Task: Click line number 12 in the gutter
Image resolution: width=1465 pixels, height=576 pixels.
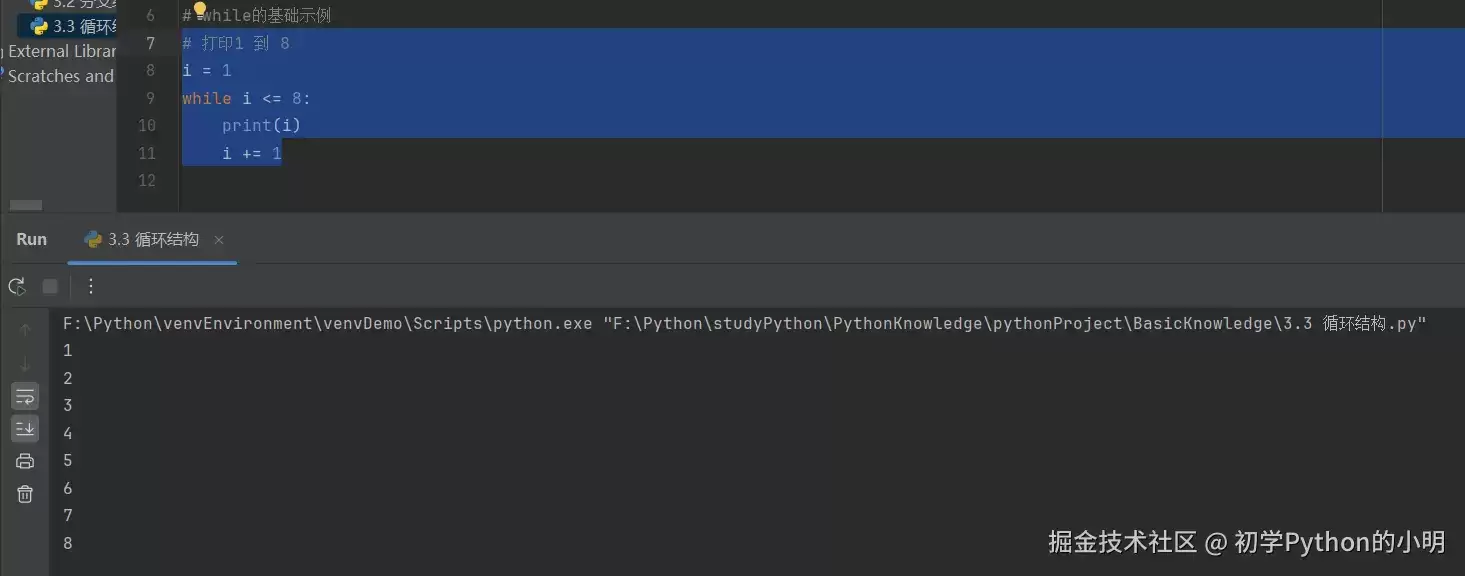Action: [147, 181]
